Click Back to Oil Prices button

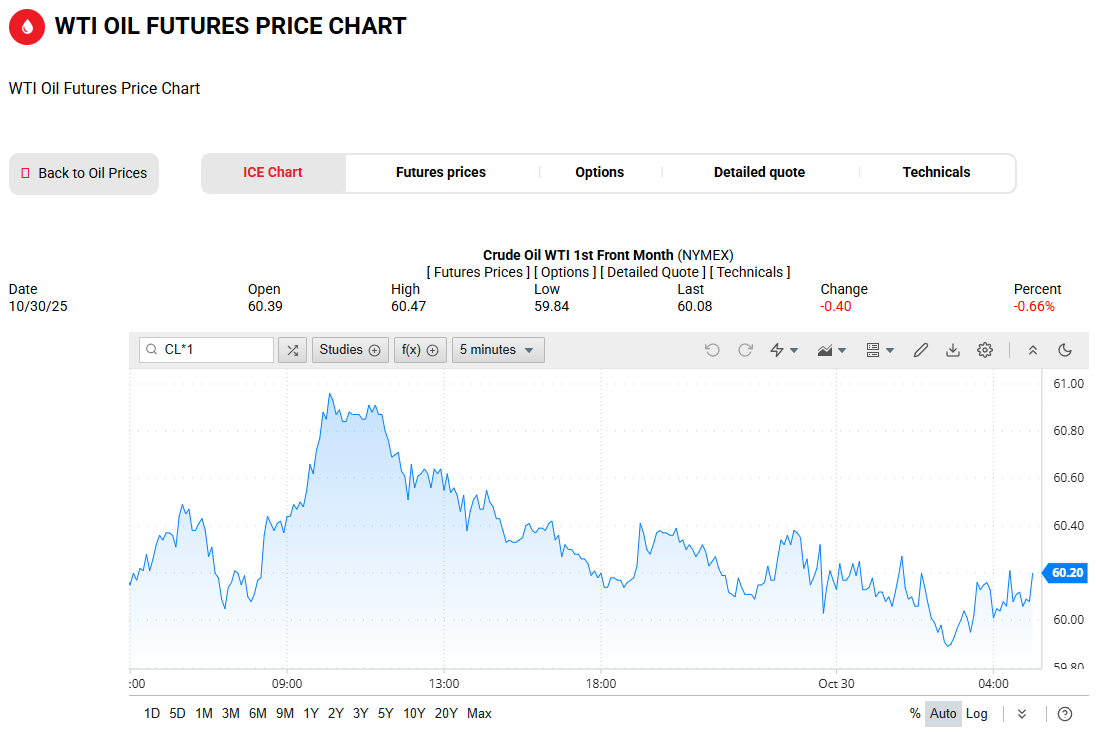point(84,174)
